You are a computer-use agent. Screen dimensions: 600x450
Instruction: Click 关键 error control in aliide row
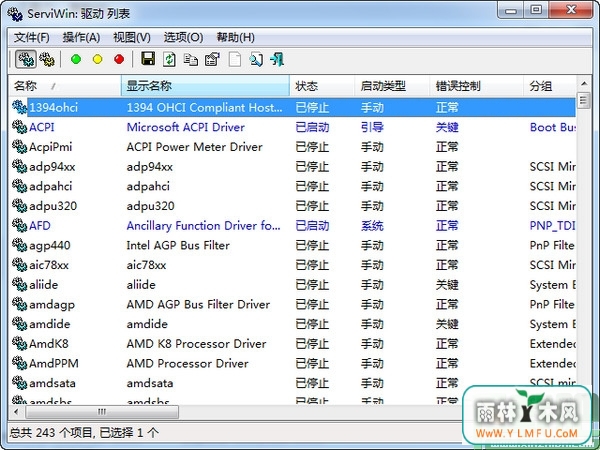pos(447,285)
